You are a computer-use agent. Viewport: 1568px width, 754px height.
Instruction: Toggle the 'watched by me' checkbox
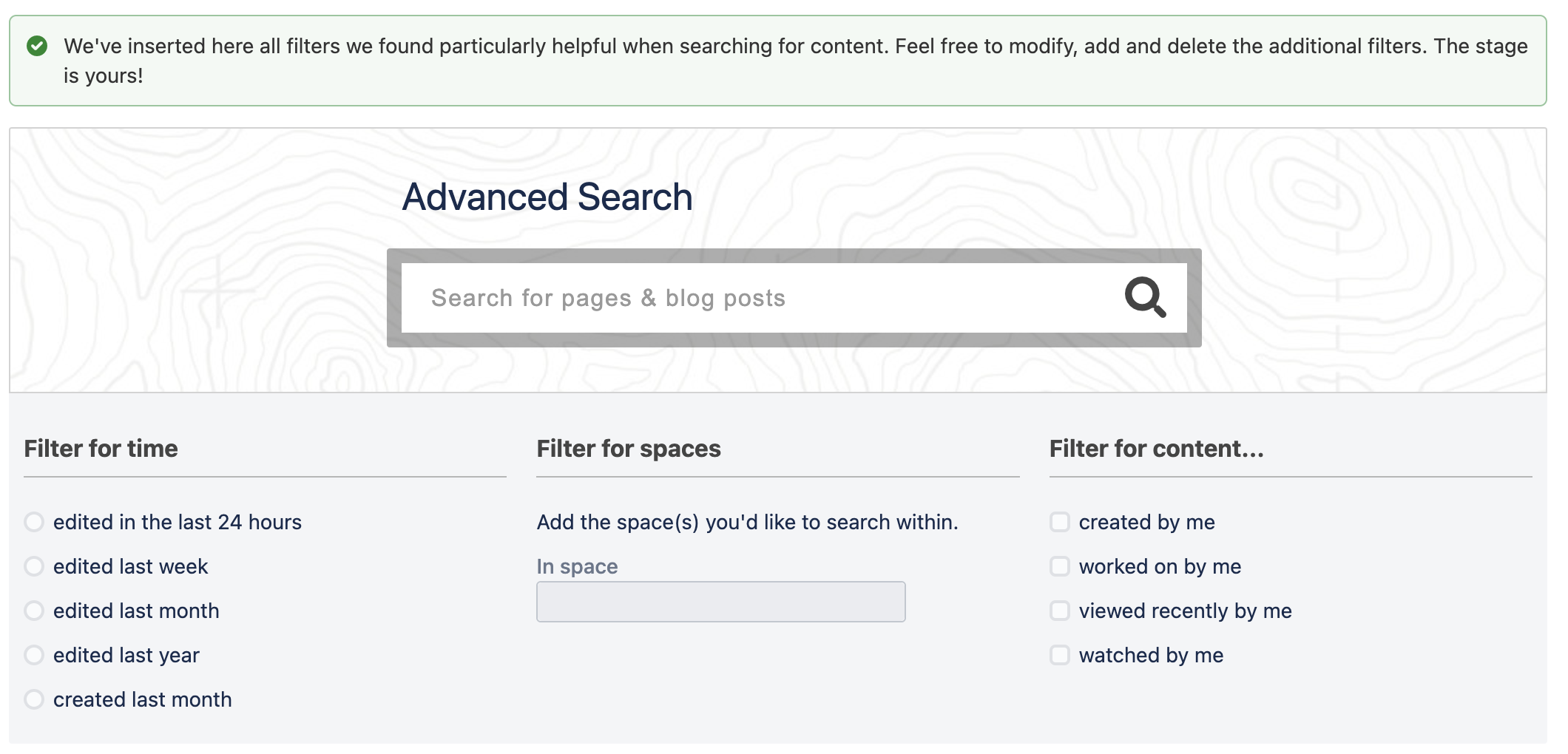point(1060,655)
